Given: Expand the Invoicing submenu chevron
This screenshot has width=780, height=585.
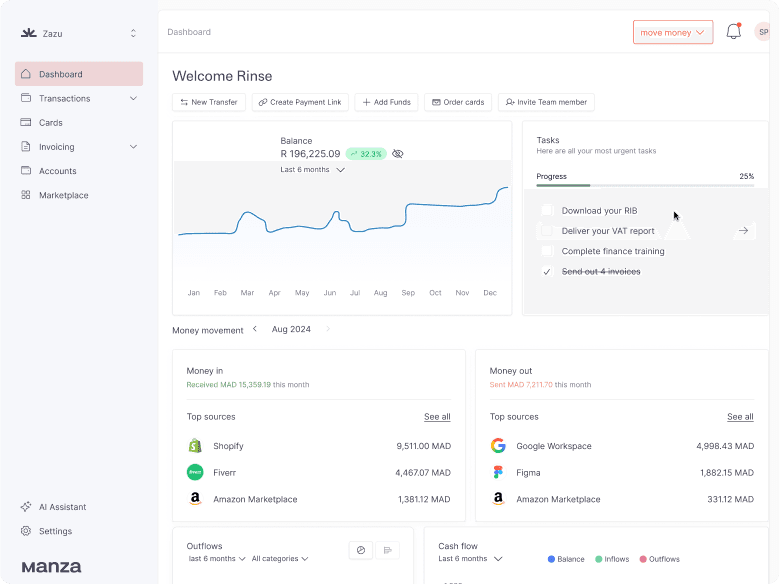Looking at the screenshot, I should 133,147.
